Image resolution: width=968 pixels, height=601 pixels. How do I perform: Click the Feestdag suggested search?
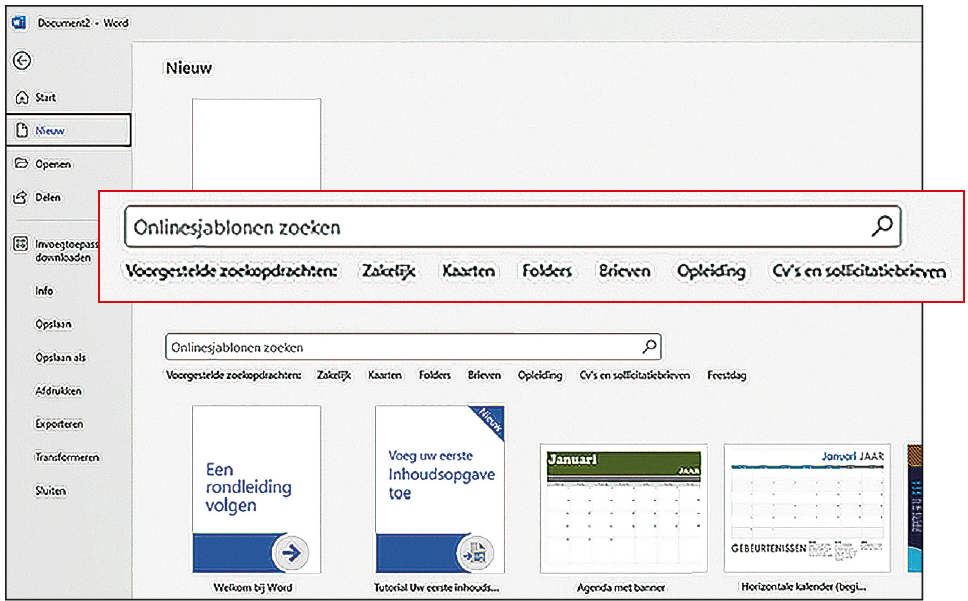point(727,375)
